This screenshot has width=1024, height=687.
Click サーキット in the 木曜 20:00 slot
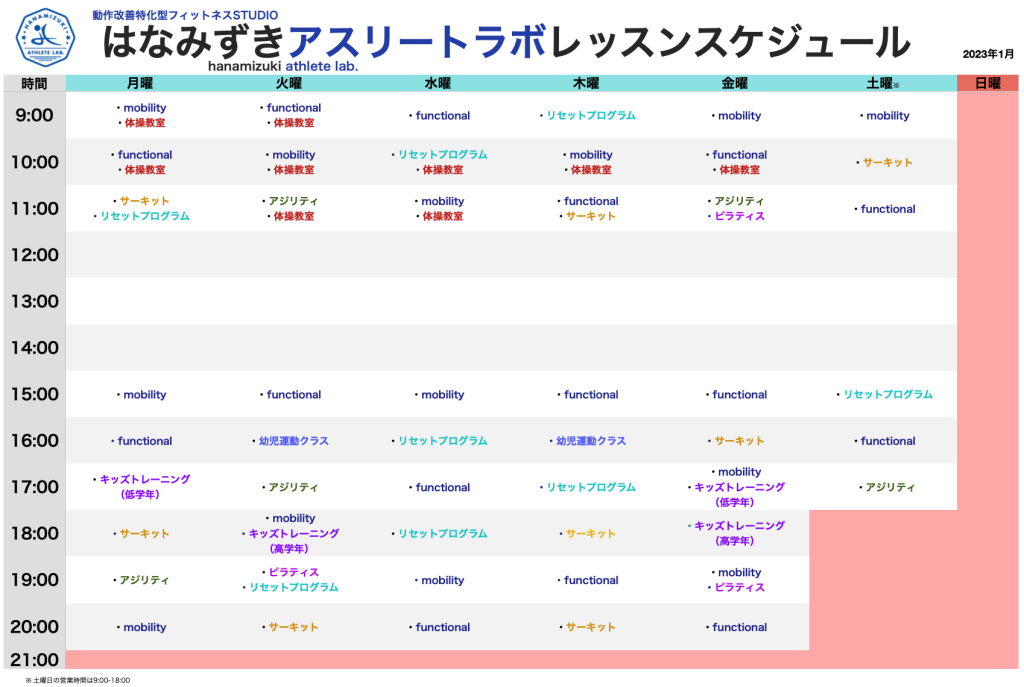click(x=590, y=627)
